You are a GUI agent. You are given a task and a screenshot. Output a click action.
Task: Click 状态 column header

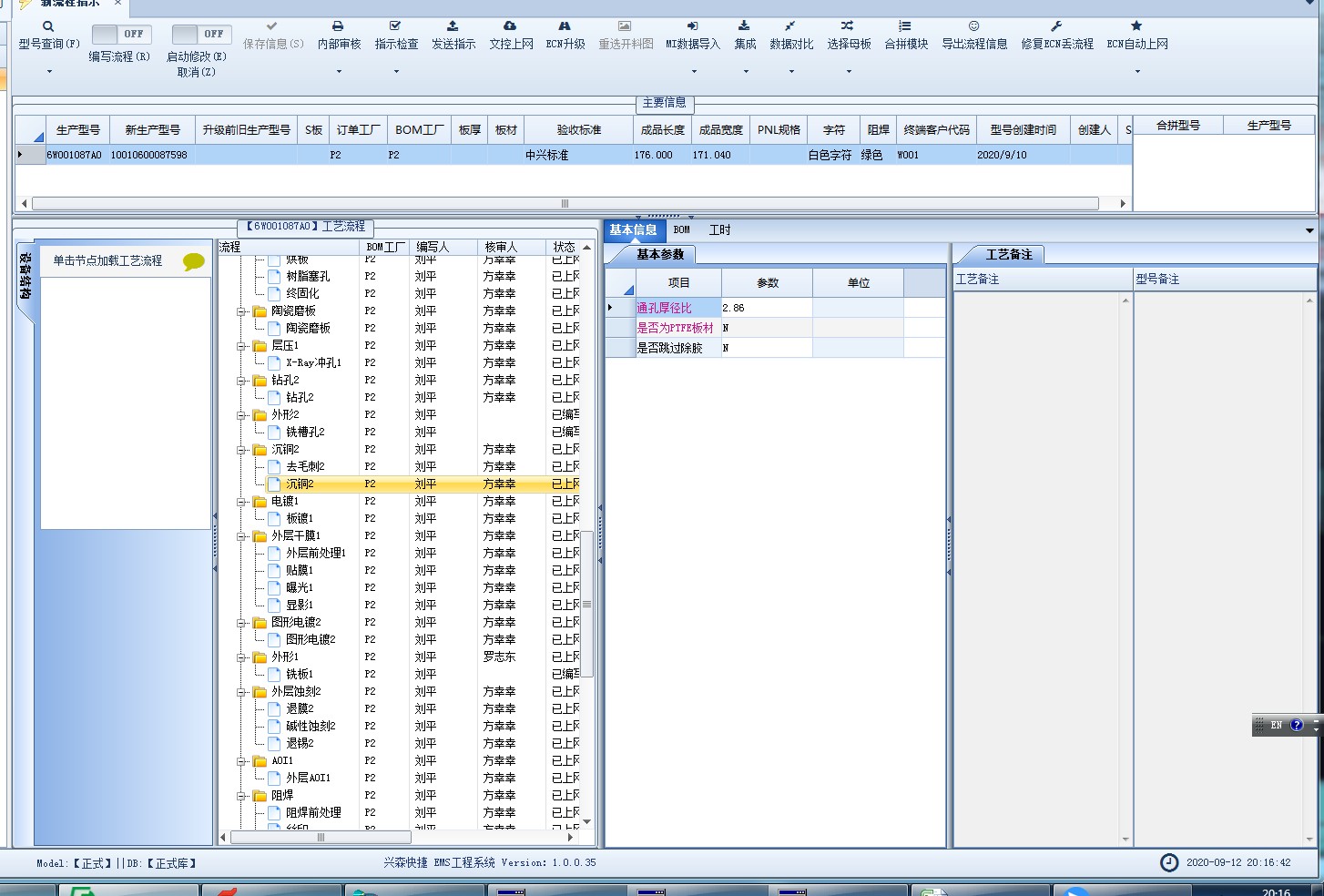click(x=564, y=248)
